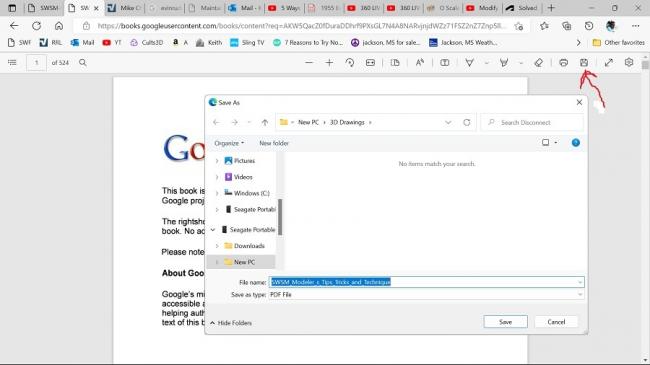Open the Save as type dropdown

pyautogui.click(x=580, y=294)
